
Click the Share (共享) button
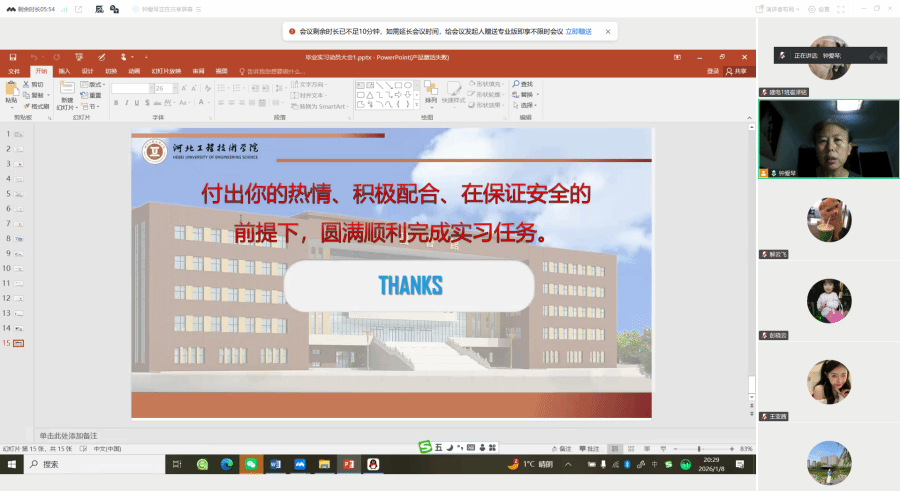[737, 71]
